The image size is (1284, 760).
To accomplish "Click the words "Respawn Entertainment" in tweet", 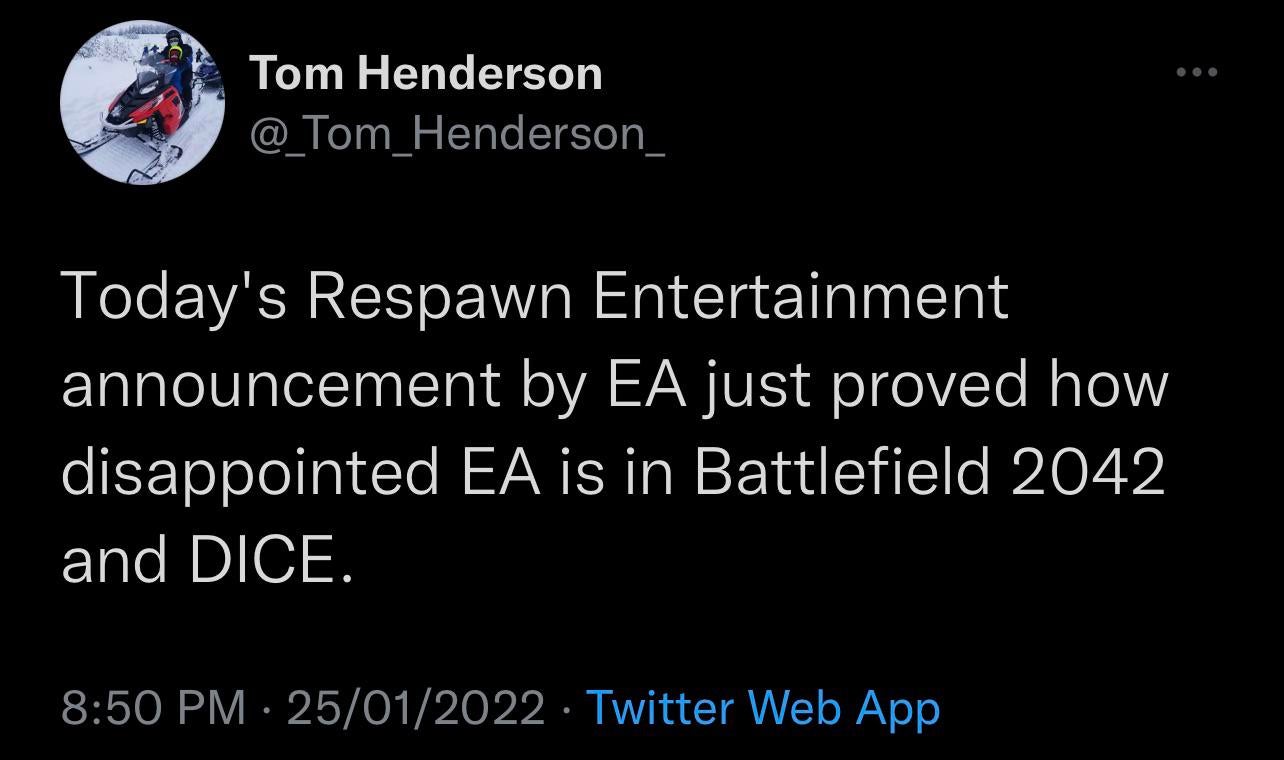I will pyautogui.click(x=658, y=299).
